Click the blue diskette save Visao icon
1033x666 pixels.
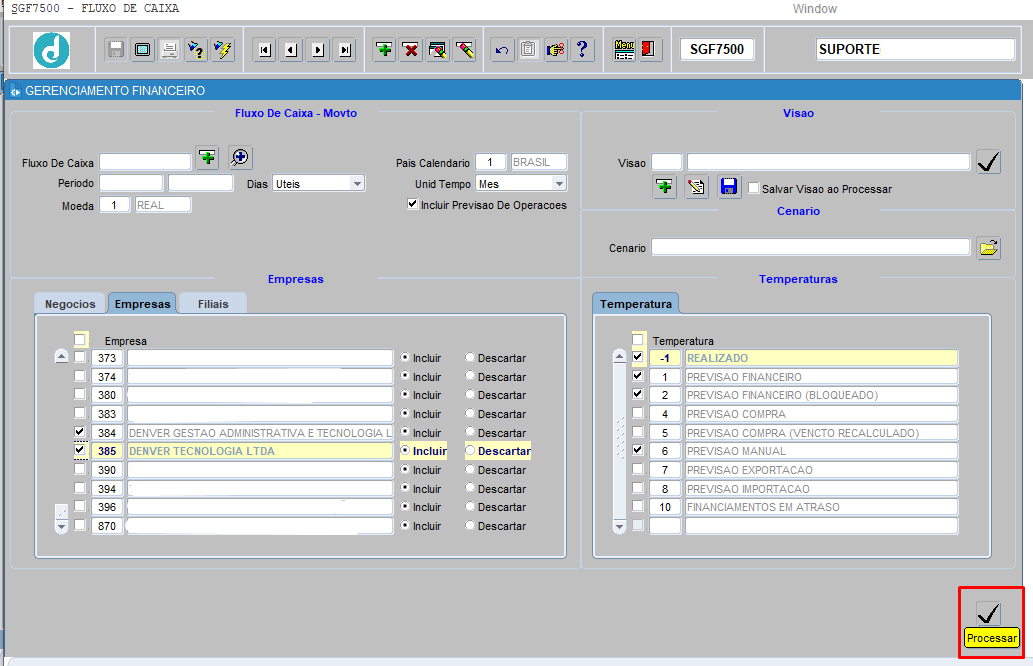(x=729, y=187)
